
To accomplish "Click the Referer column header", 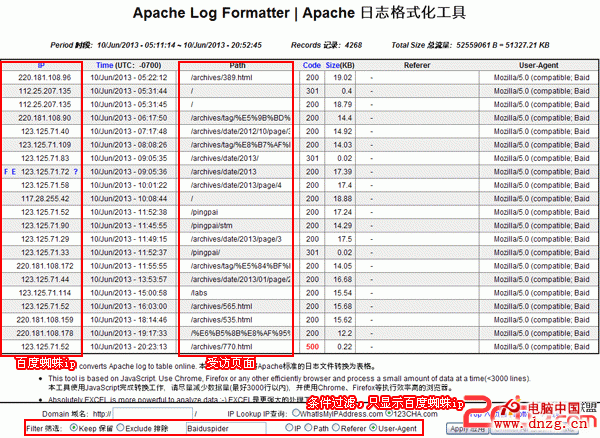I will coord(417,65).
